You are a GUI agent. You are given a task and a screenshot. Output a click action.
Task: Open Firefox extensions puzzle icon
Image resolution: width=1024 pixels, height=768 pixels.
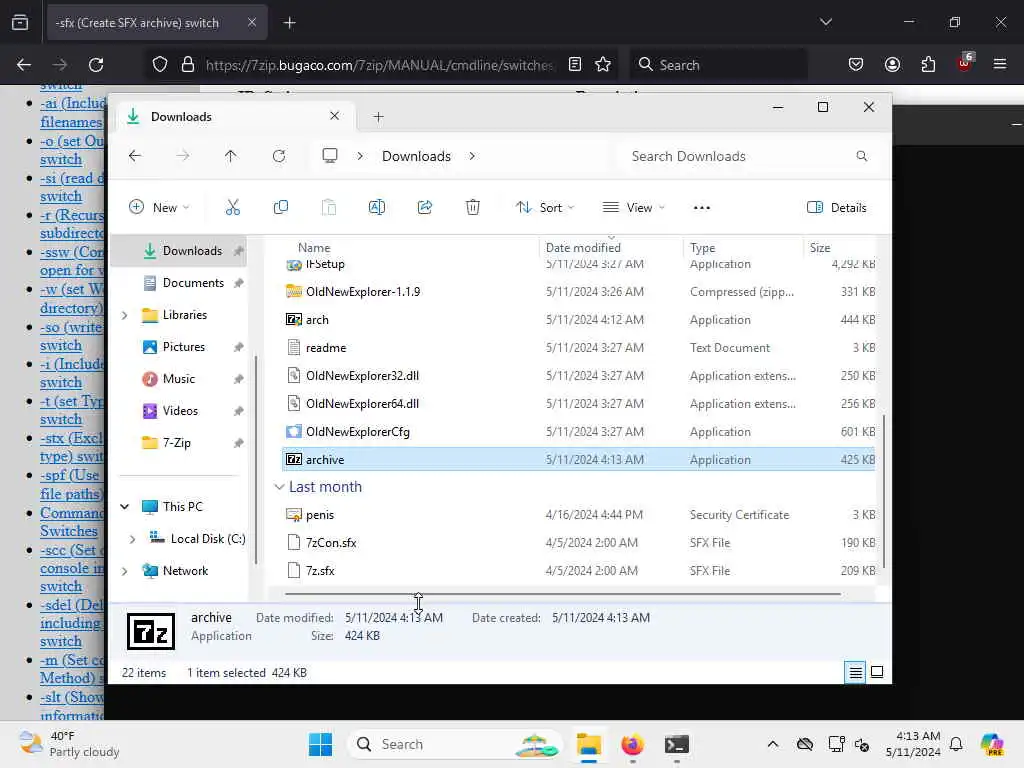click(928, 65)
